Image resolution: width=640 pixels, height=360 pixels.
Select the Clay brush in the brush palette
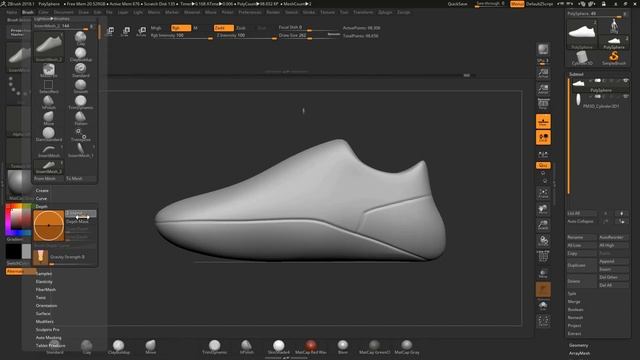pos(80,38)
